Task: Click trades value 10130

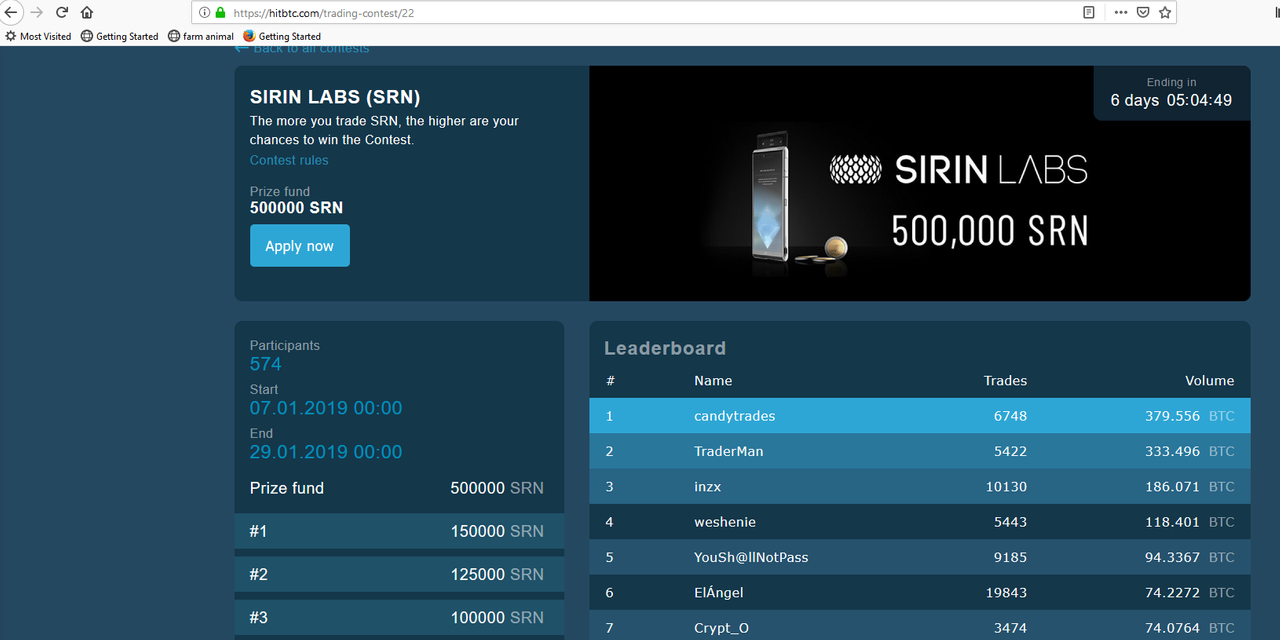Action: [1006, 487]
